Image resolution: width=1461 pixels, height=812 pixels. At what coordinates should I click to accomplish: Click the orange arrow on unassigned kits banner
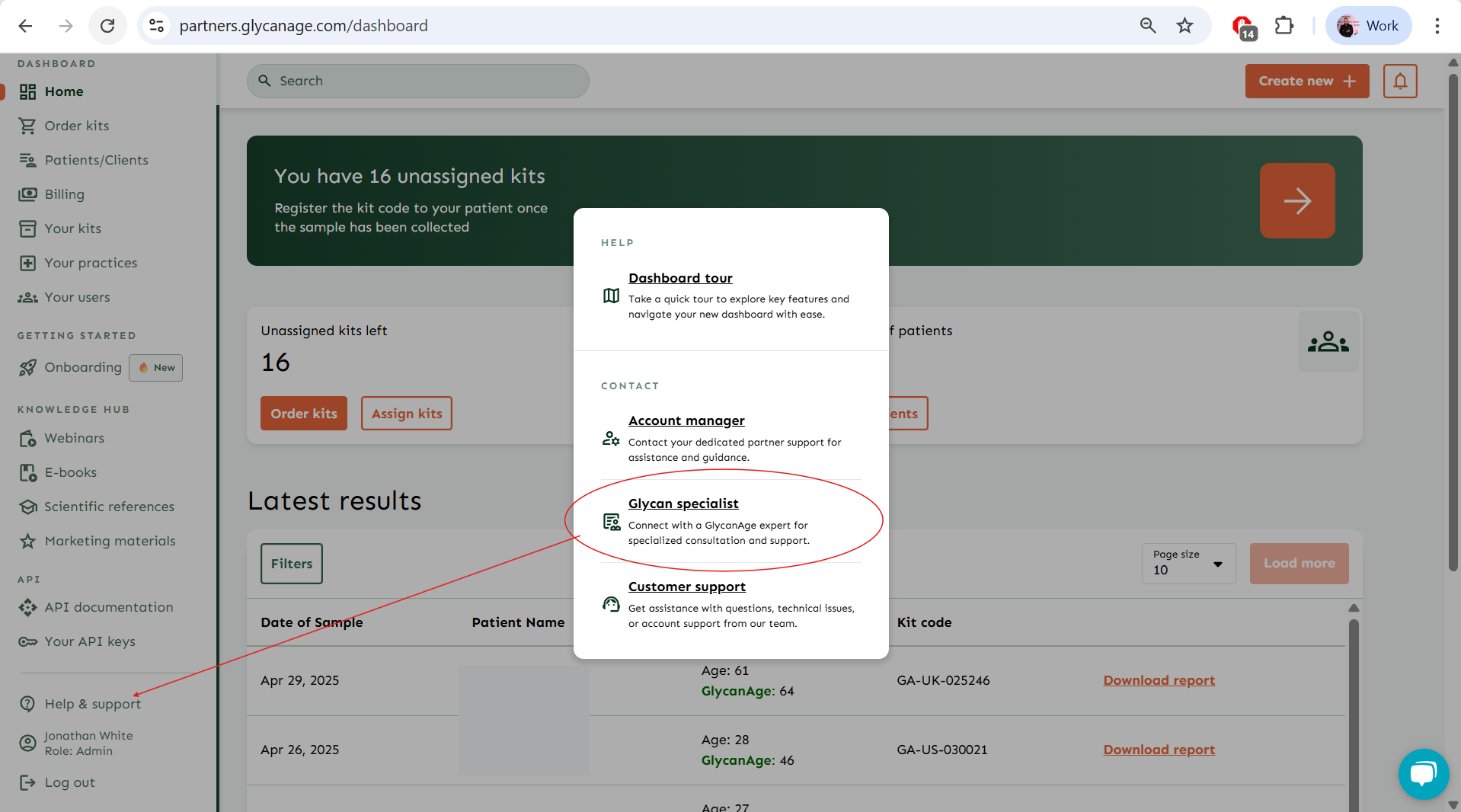click(1296, 201)
